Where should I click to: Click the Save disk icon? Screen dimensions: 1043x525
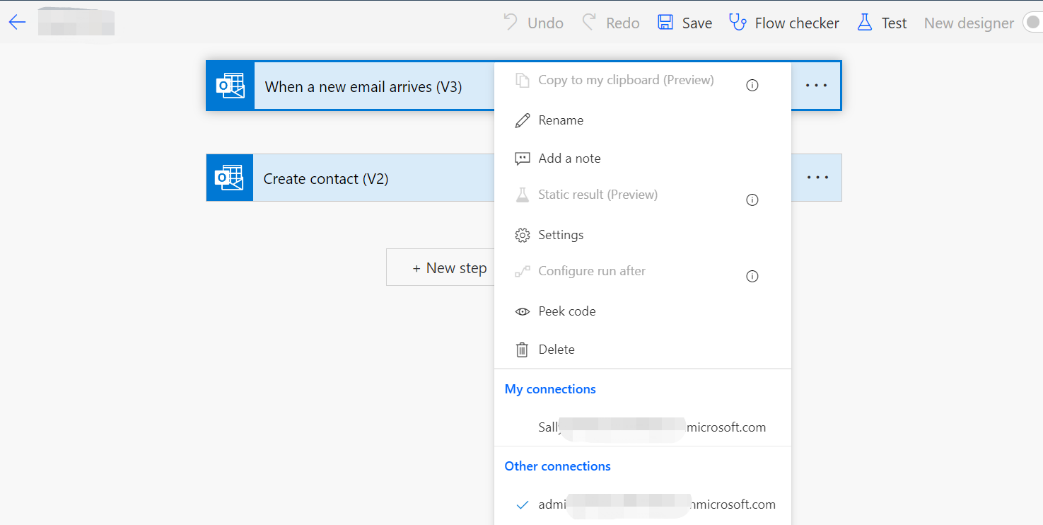(x=665, y=22)
